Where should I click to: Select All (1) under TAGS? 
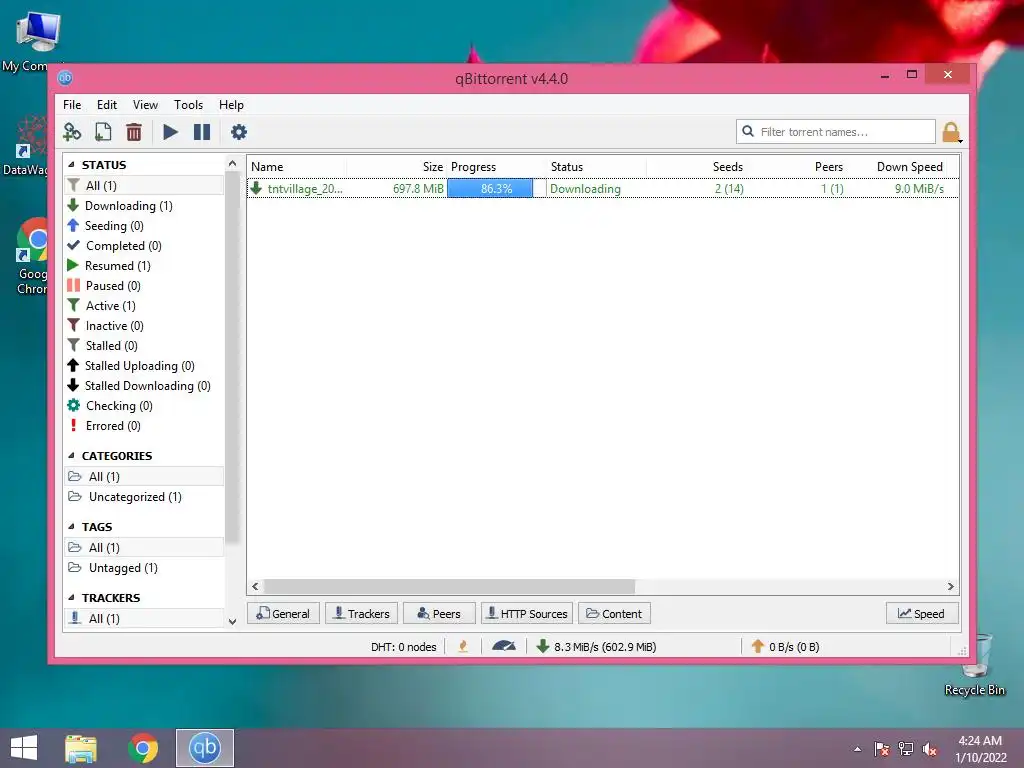144,547
